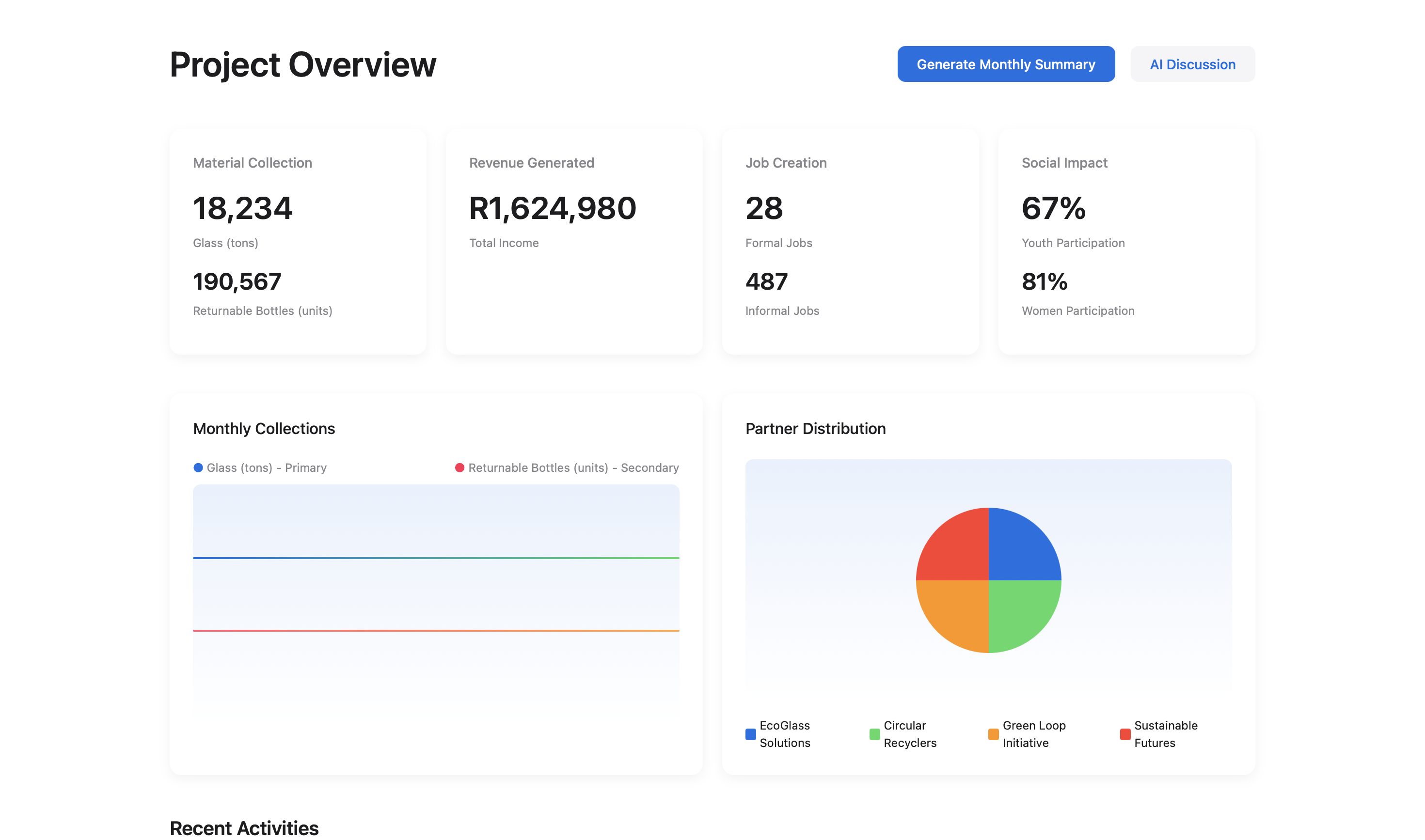Screen dimensions: 1425x840
Task: Open the AI Discussion tab
Action: [x=1193, y=64]
